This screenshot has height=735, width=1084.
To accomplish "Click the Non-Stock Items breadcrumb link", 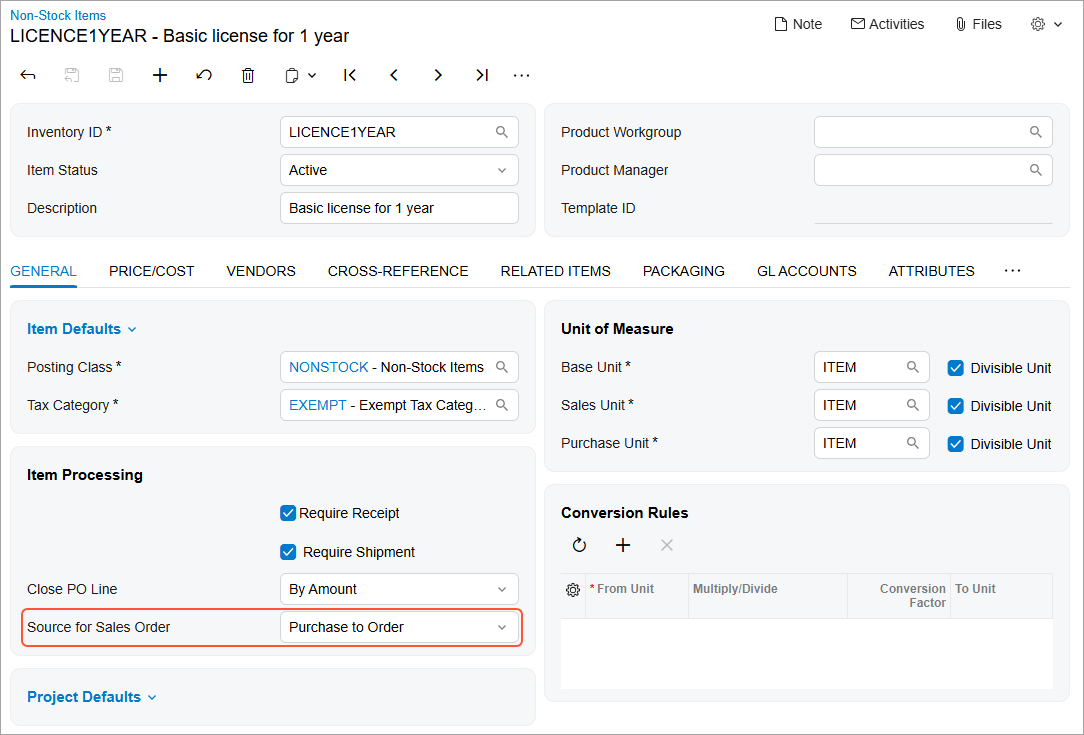I will point(58,15).
